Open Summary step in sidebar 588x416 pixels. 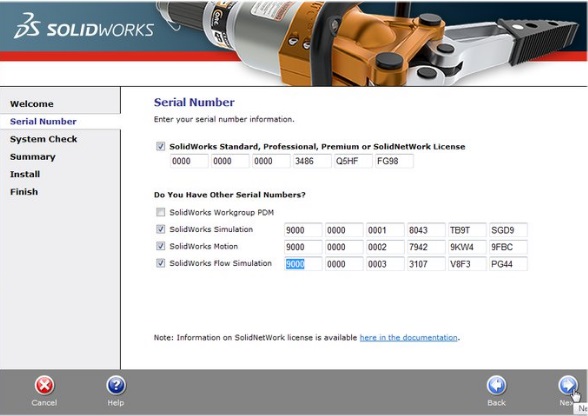(33, 157)
